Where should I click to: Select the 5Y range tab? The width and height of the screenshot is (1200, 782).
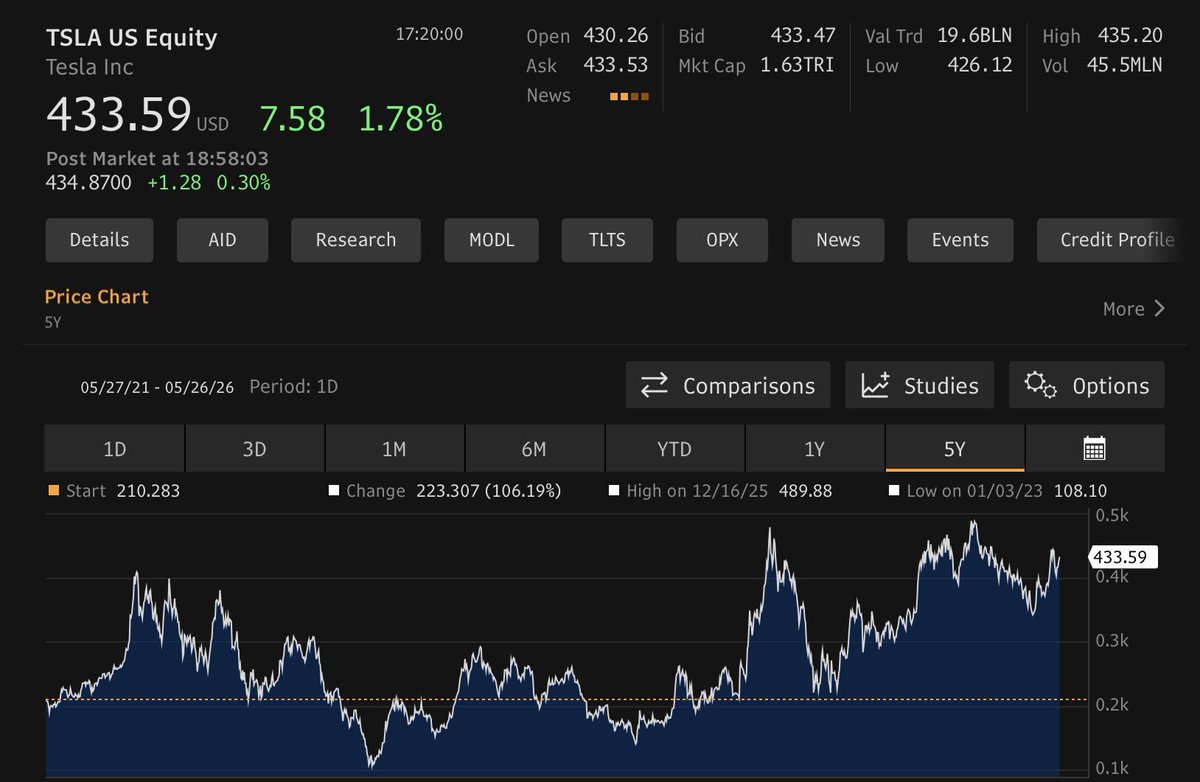click(955, 448)
